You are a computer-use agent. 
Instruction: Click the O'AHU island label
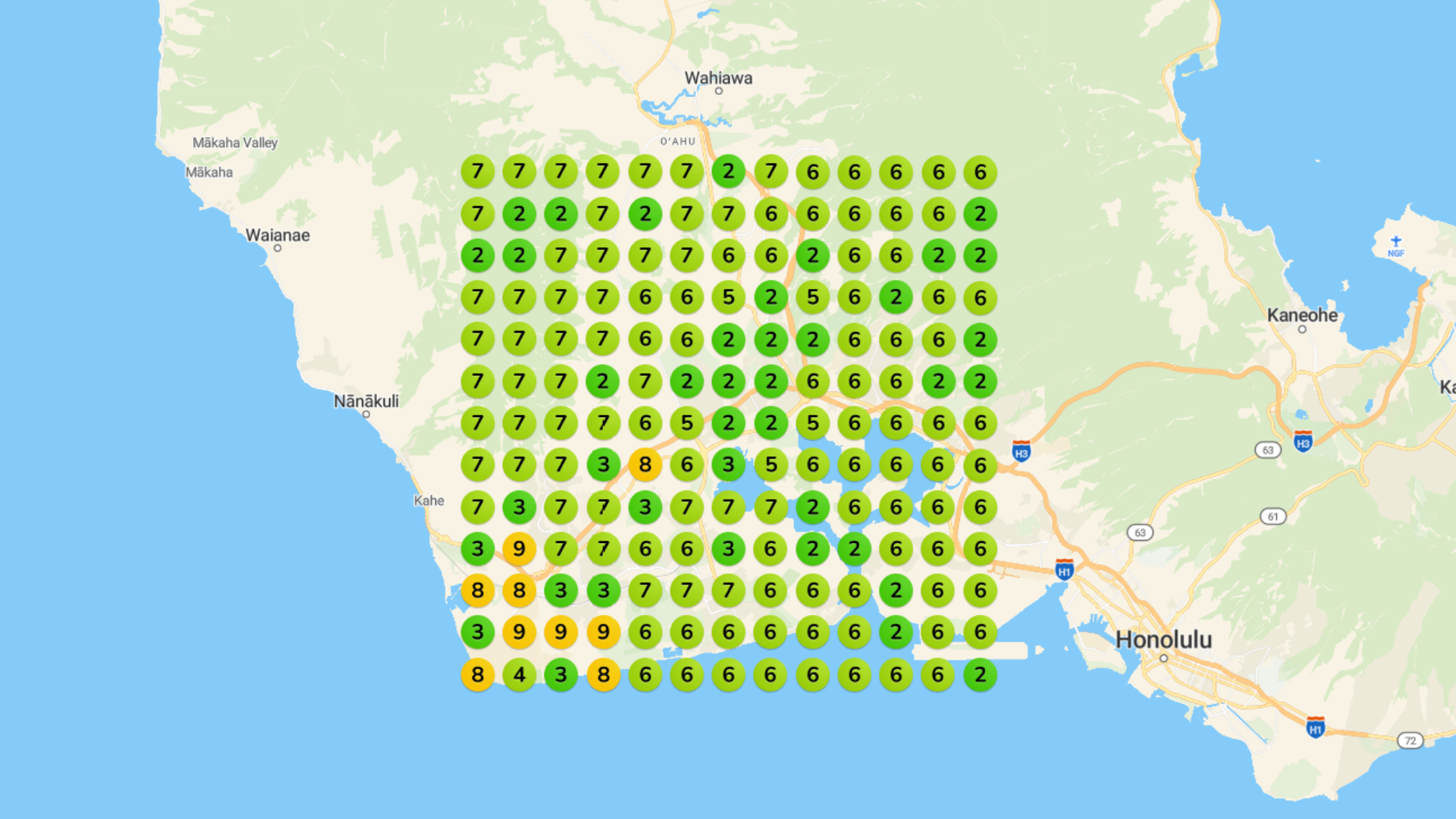[677, 142]
